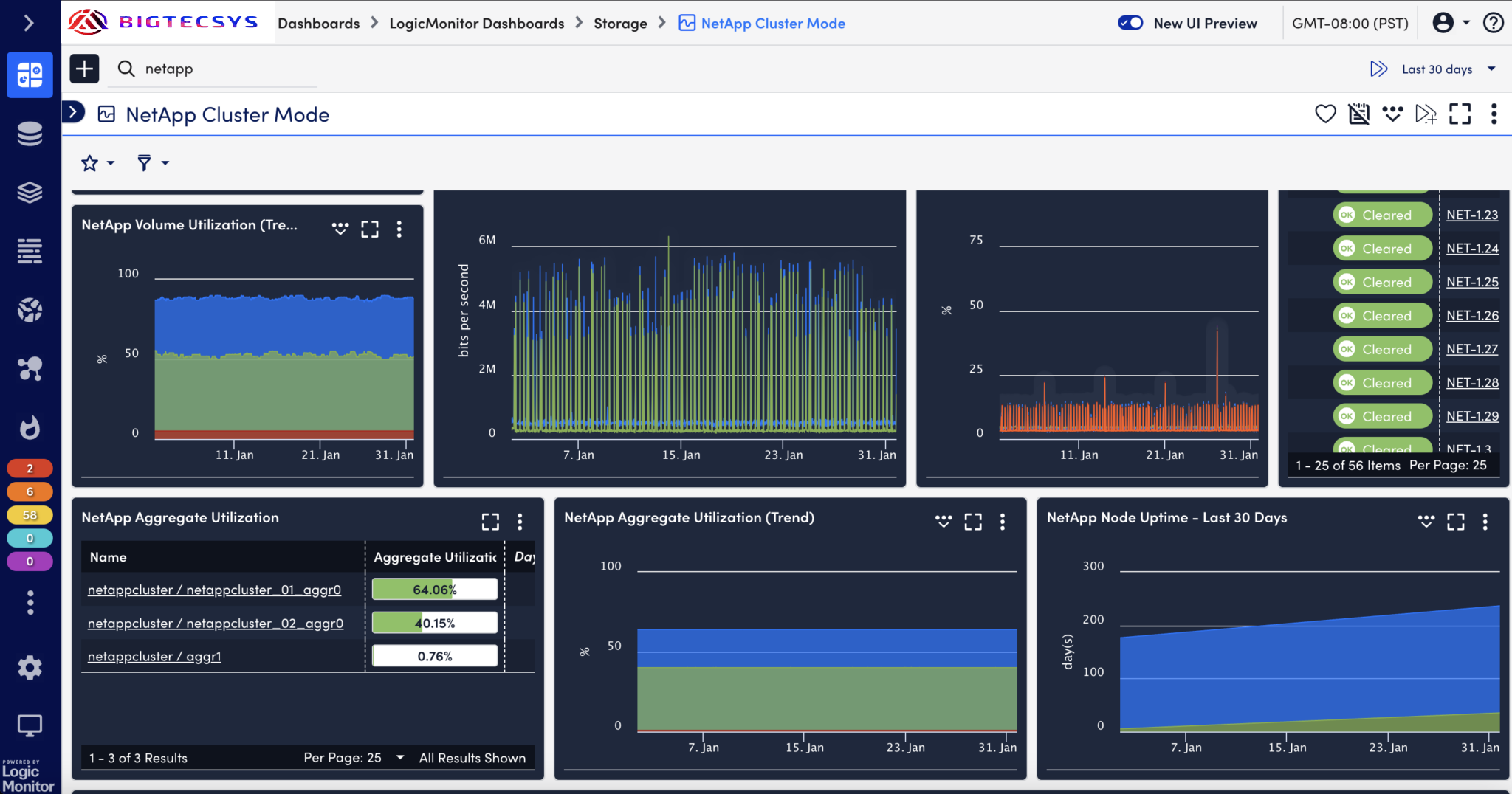Click the 64.06% aggregate utilization bar

coord(434,590)
